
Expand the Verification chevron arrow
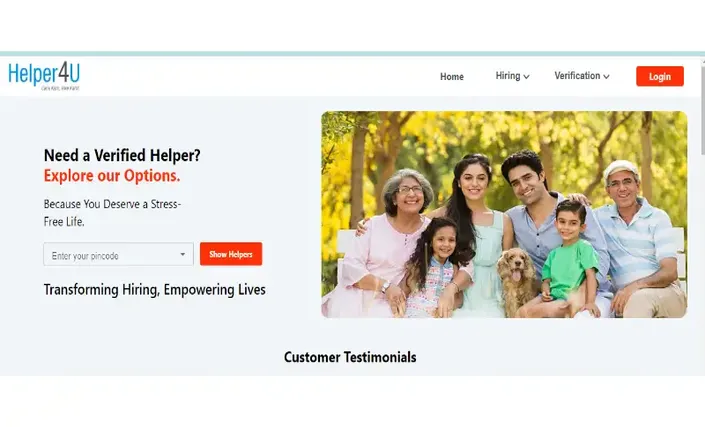tap(606, 77)
